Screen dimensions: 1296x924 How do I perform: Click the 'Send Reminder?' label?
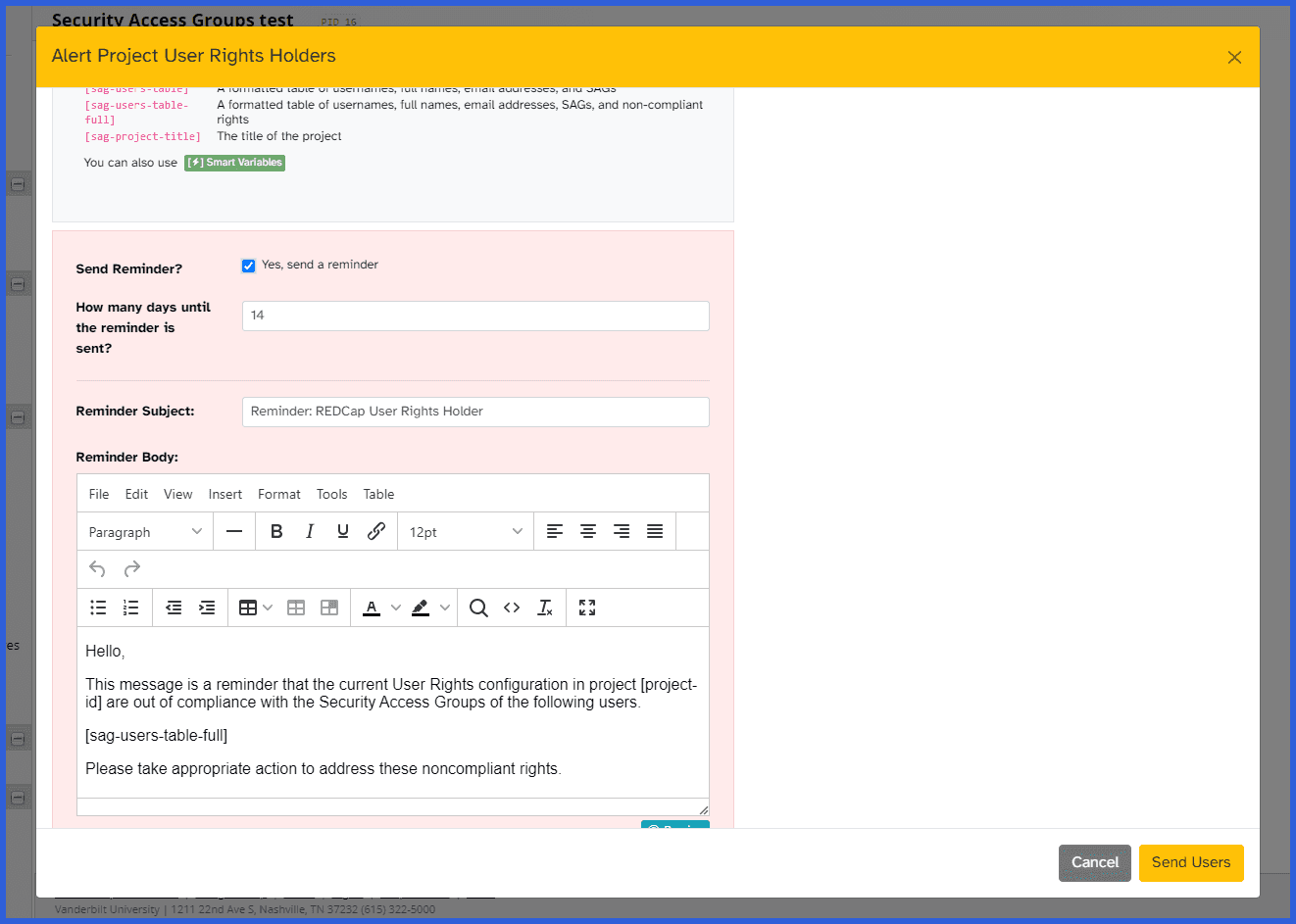point(129,268)
